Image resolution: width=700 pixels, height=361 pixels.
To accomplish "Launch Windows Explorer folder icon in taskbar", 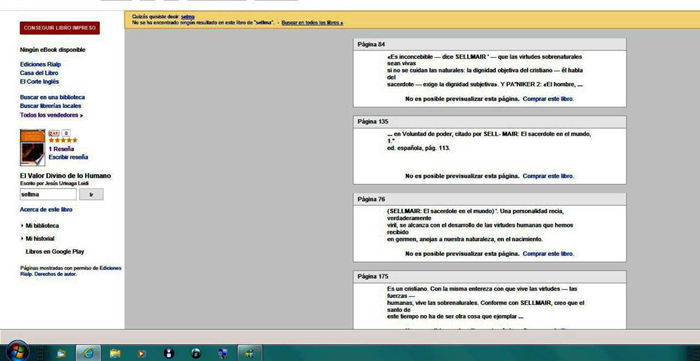I will (x=115, y=353).
